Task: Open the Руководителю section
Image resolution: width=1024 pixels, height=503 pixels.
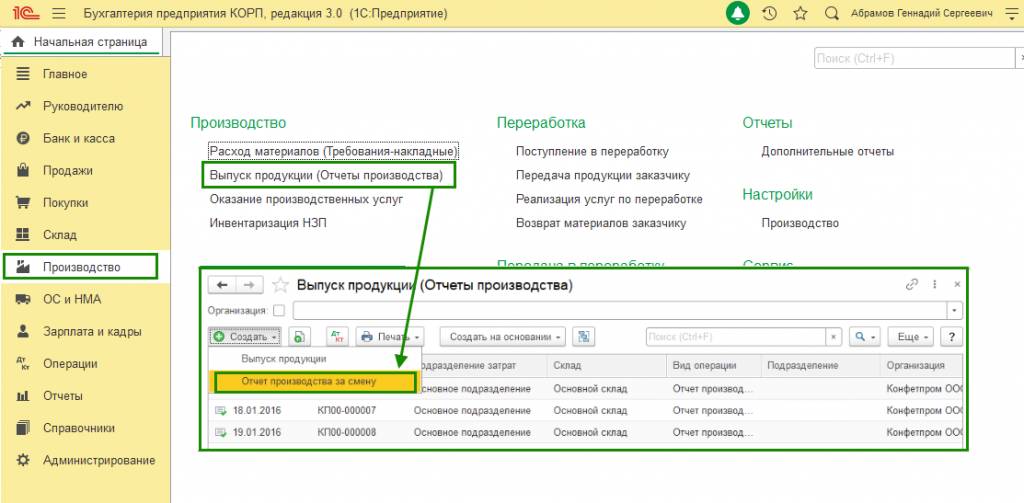Action: 83,106
